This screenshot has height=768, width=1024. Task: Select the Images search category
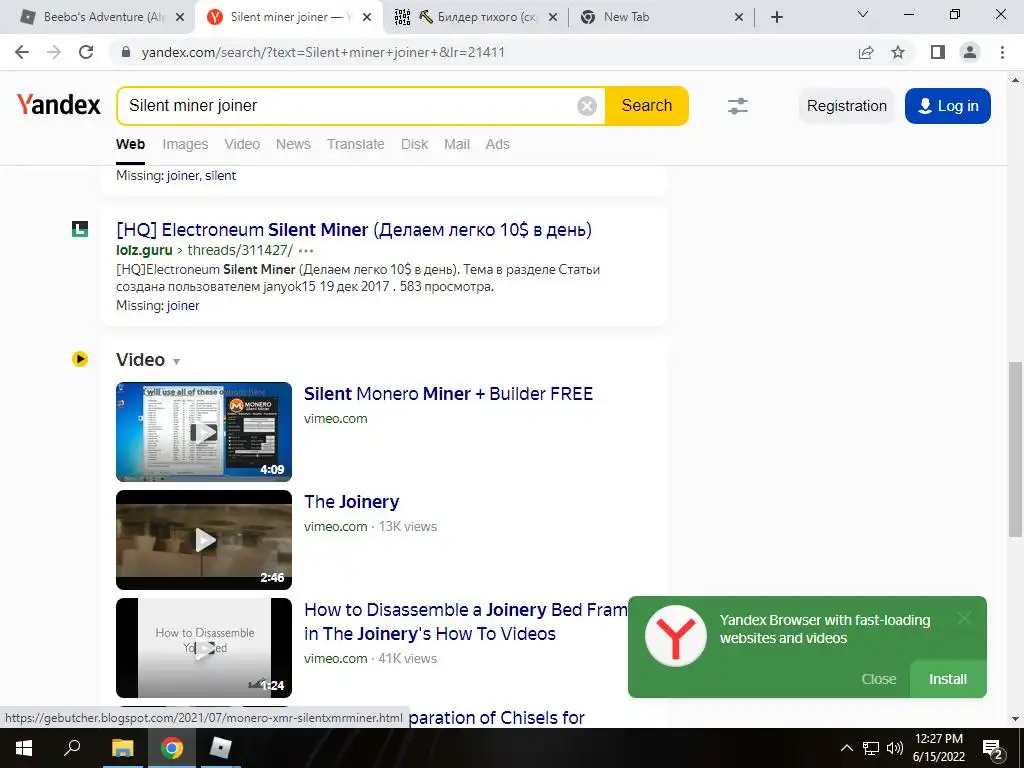pyautogui.click(x=185, y=144)
